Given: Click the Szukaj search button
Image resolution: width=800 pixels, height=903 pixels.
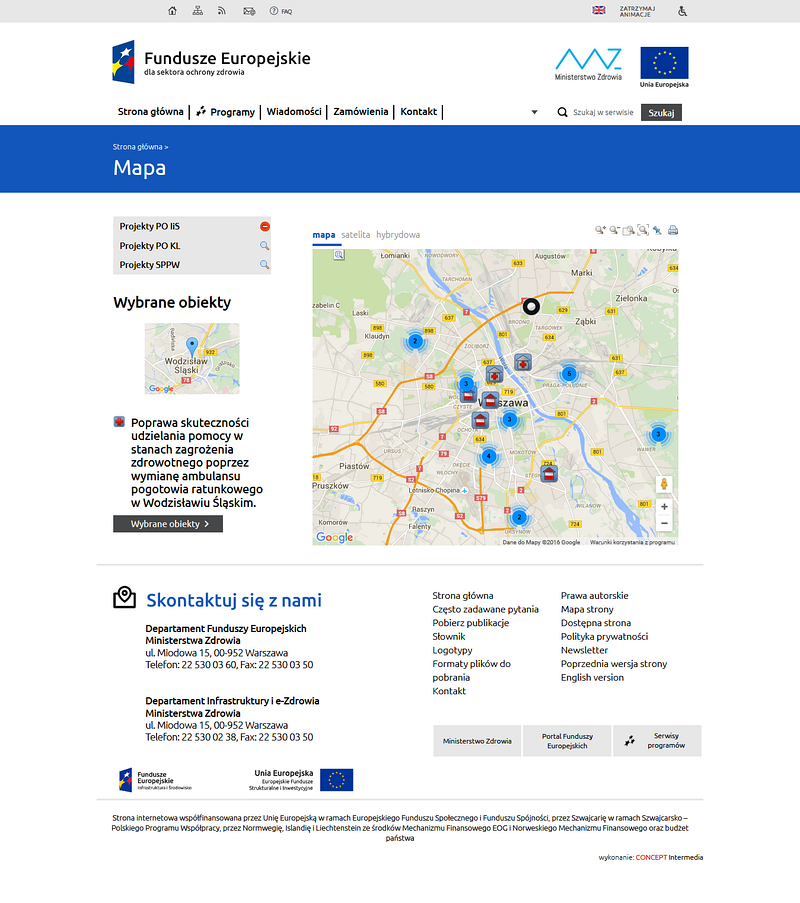Looking at the screenshot, I should pyautogui.click(x=661, y=113).
